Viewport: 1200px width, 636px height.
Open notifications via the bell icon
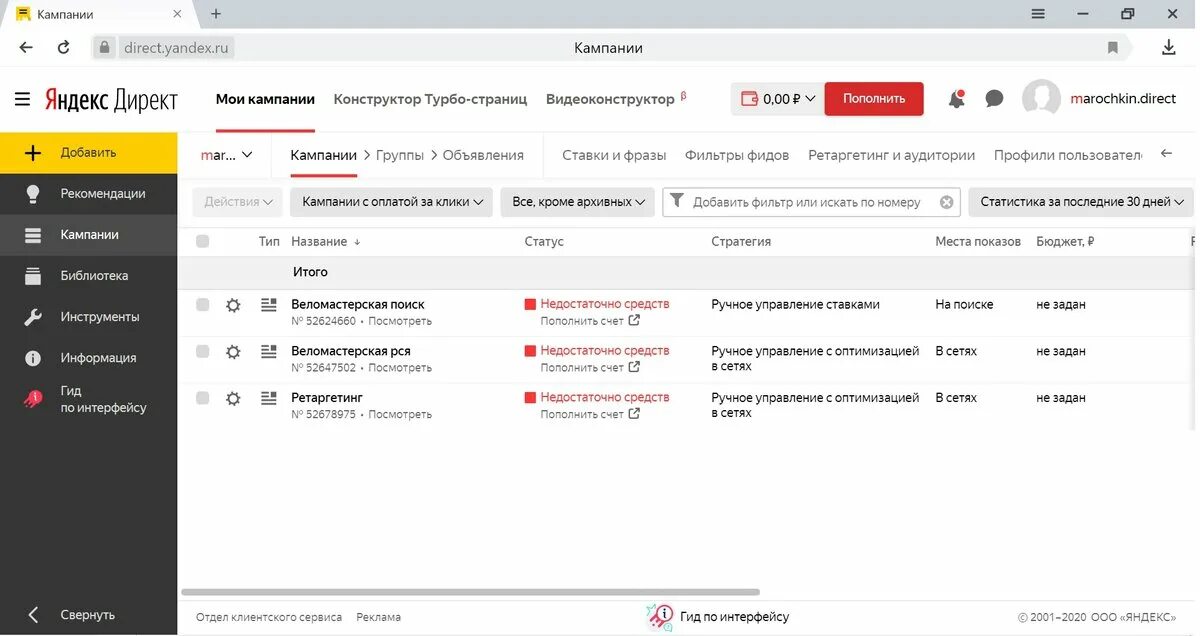click(954, 98)
